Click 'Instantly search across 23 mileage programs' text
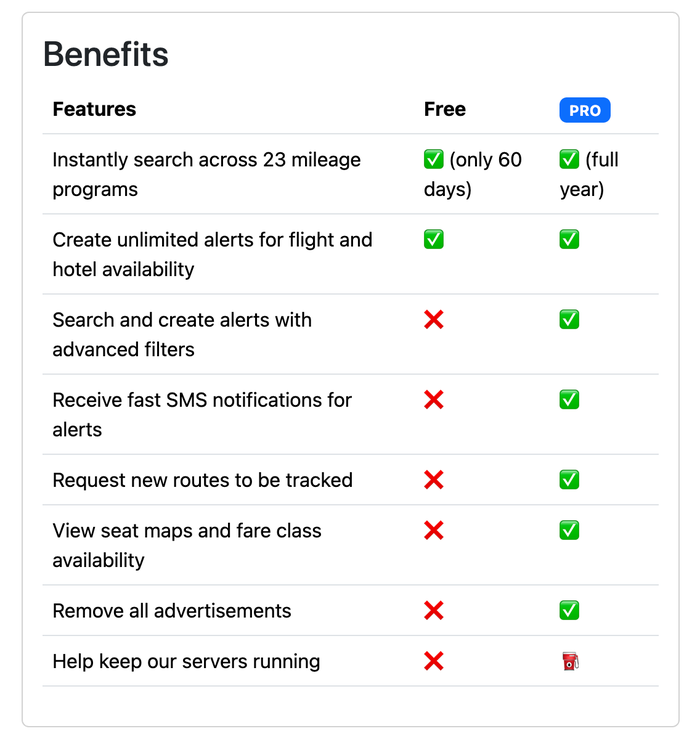Viewport: 700px width, 747px height. 206,174
